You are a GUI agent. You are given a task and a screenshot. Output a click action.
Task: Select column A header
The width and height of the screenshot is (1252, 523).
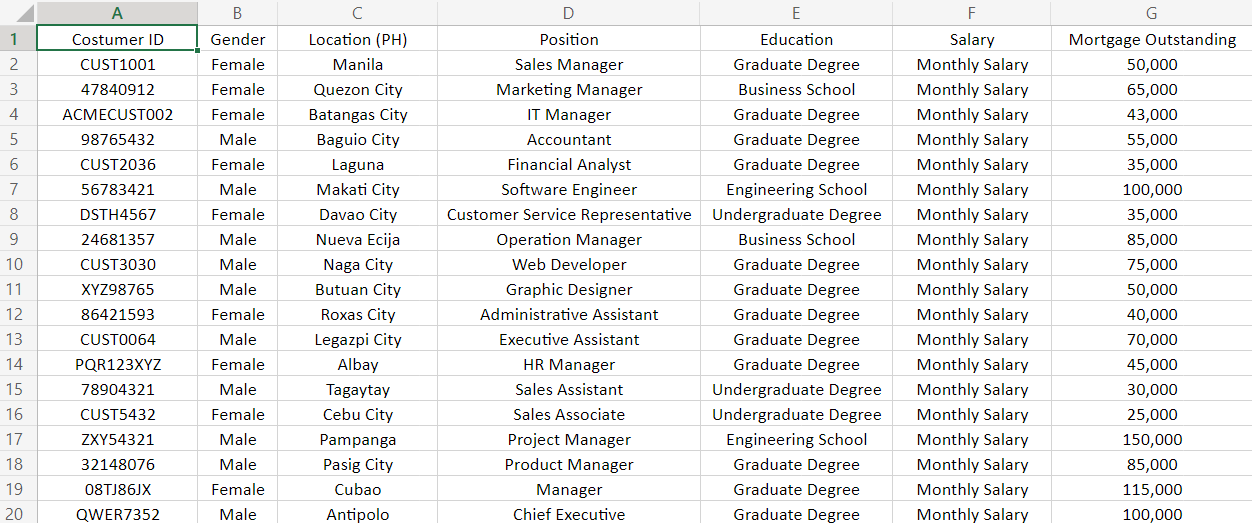[x=117, y=13]
